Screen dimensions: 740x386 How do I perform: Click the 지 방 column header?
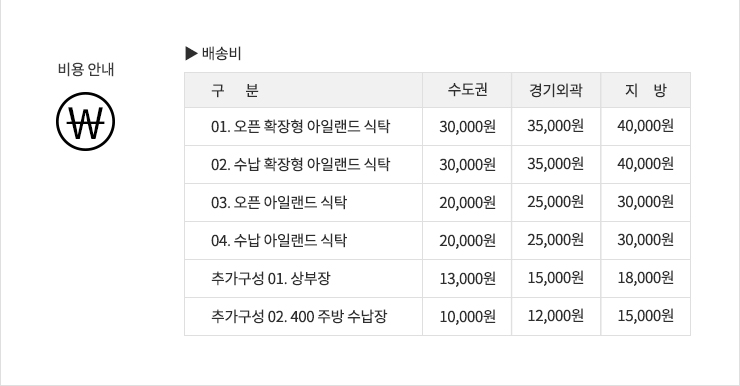click(646, 90)
